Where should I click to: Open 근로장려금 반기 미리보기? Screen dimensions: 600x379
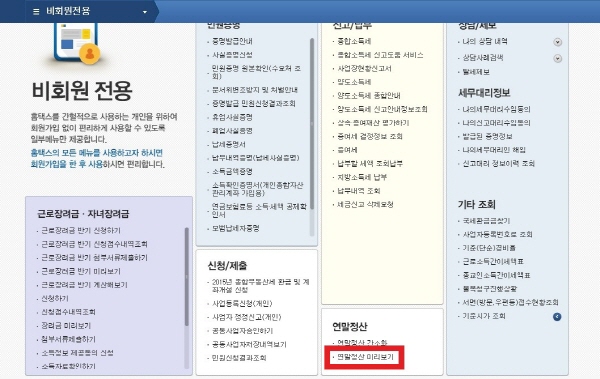click(x=81, y=271)
